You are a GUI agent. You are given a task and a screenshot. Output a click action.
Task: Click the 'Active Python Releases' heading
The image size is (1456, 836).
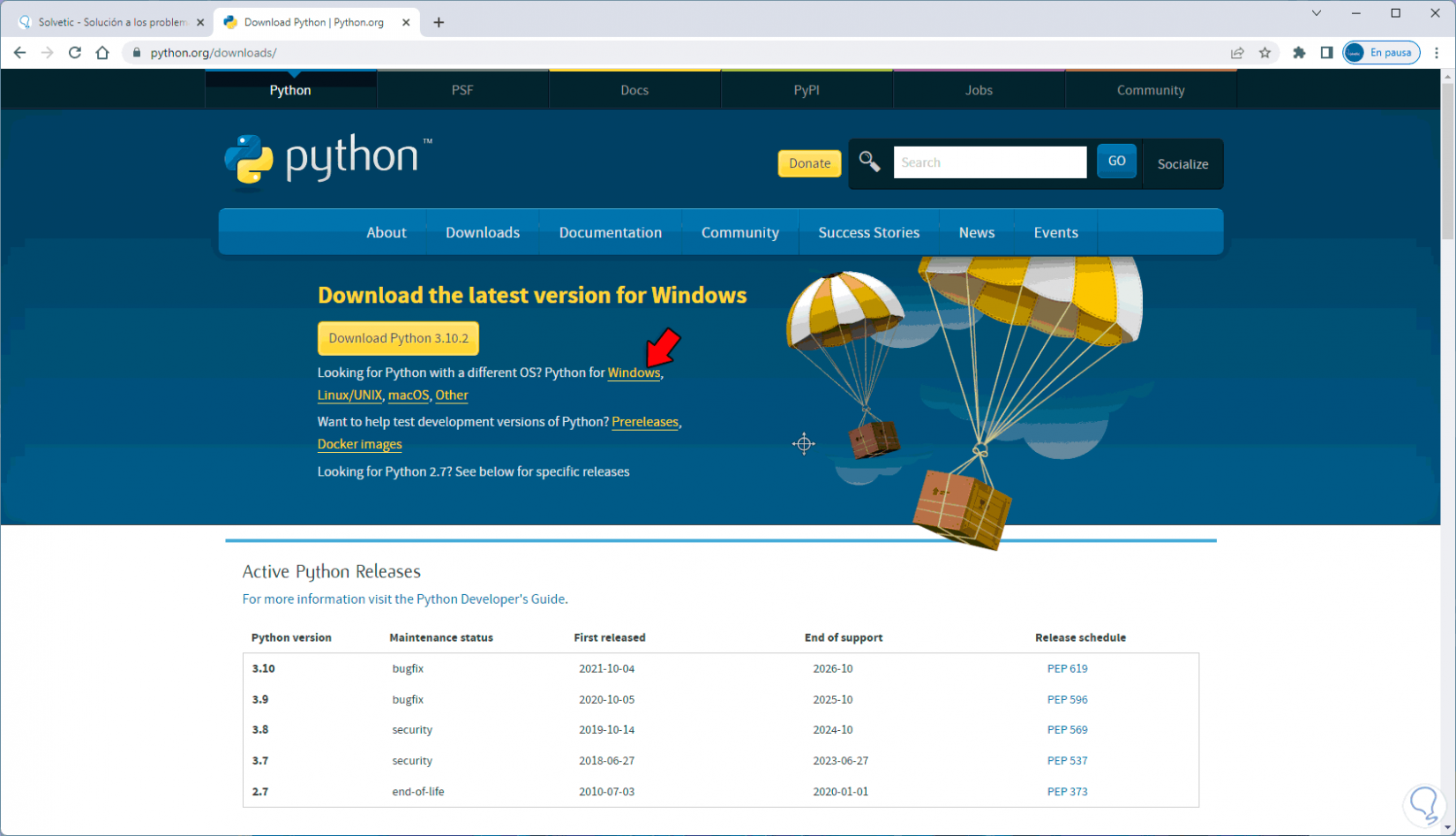click(x=332, y=571)
